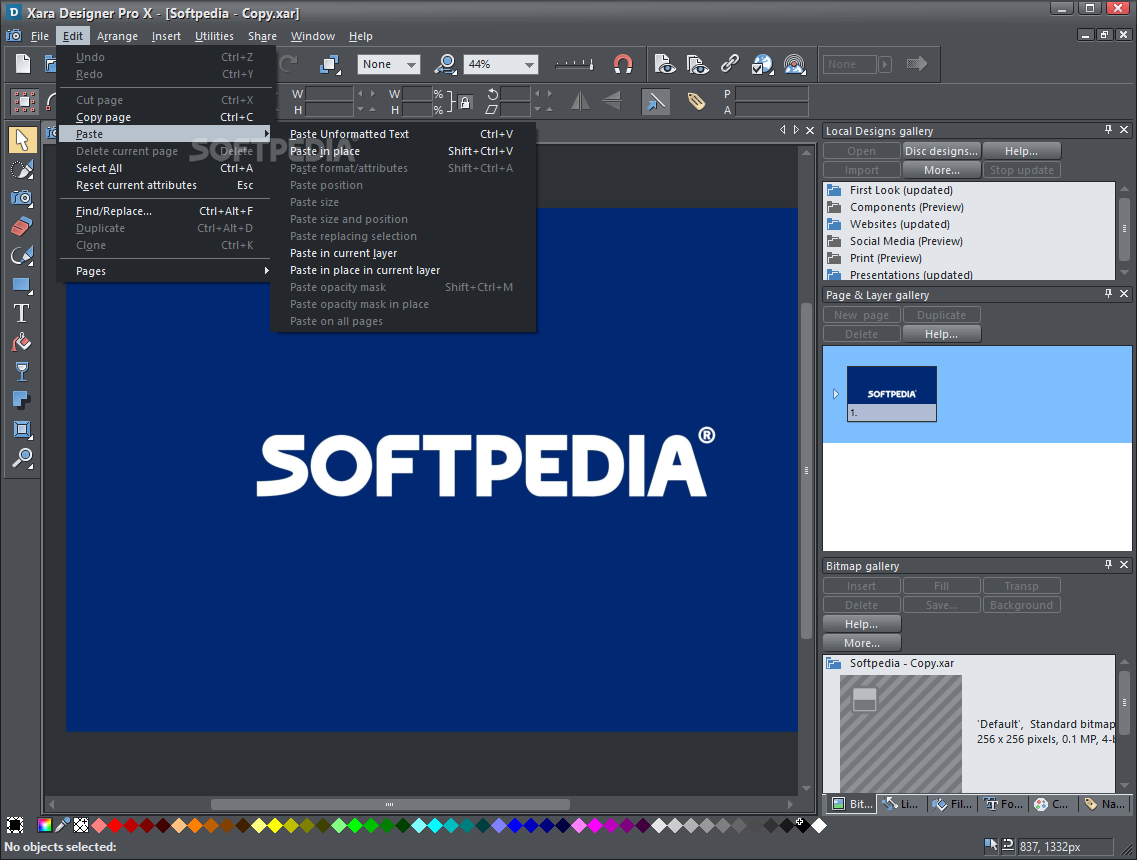Select the Eraser tool
Image resolution: width=1137 pixels, height=860 pixels.
(x=22, y=226)
